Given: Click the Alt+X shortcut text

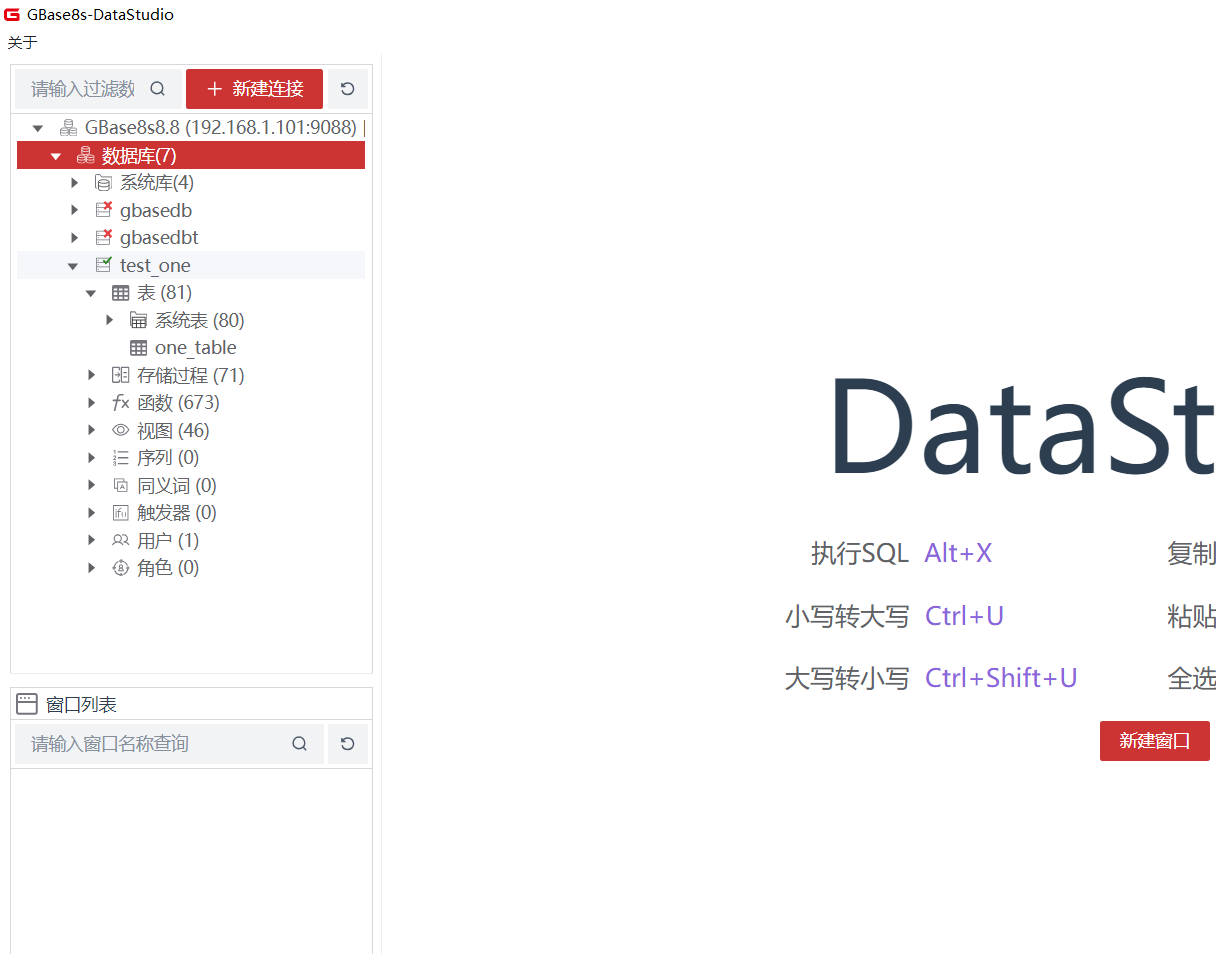Looking at the screenshot, I should 958,553.
